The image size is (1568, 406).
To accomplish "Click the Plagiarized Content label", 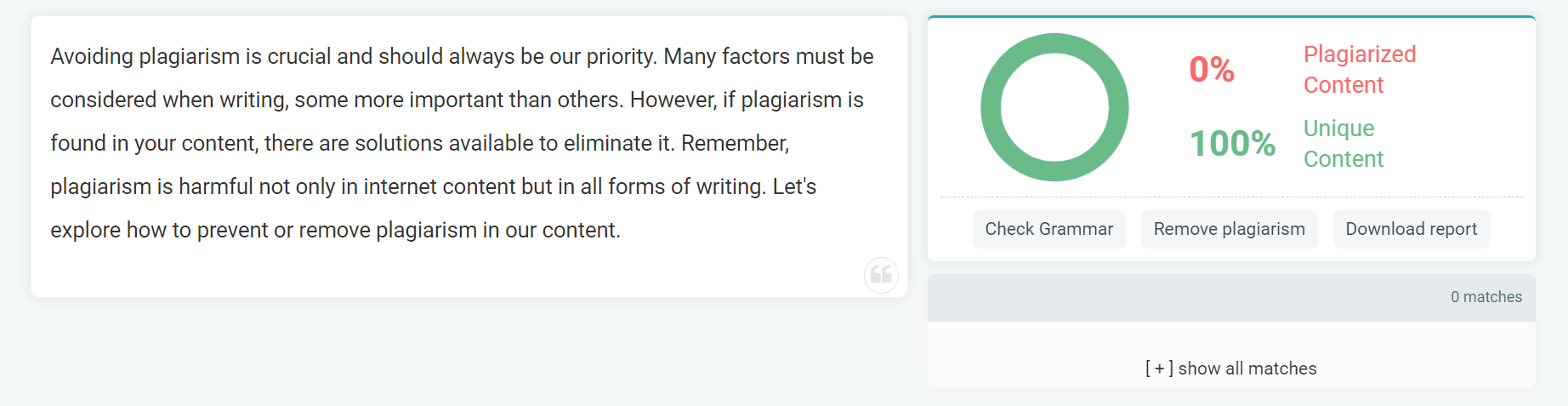I will [x=1359, y=70].
